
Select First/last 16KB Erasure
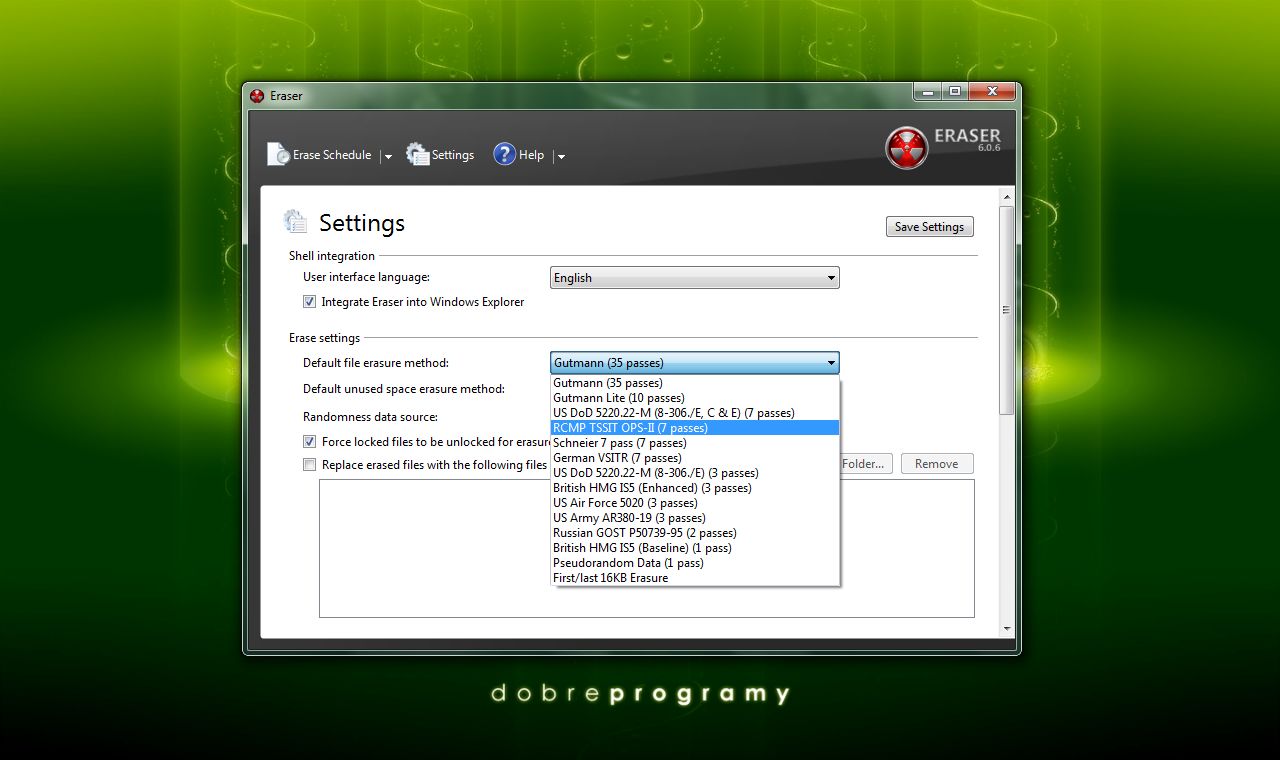point(695,578)
